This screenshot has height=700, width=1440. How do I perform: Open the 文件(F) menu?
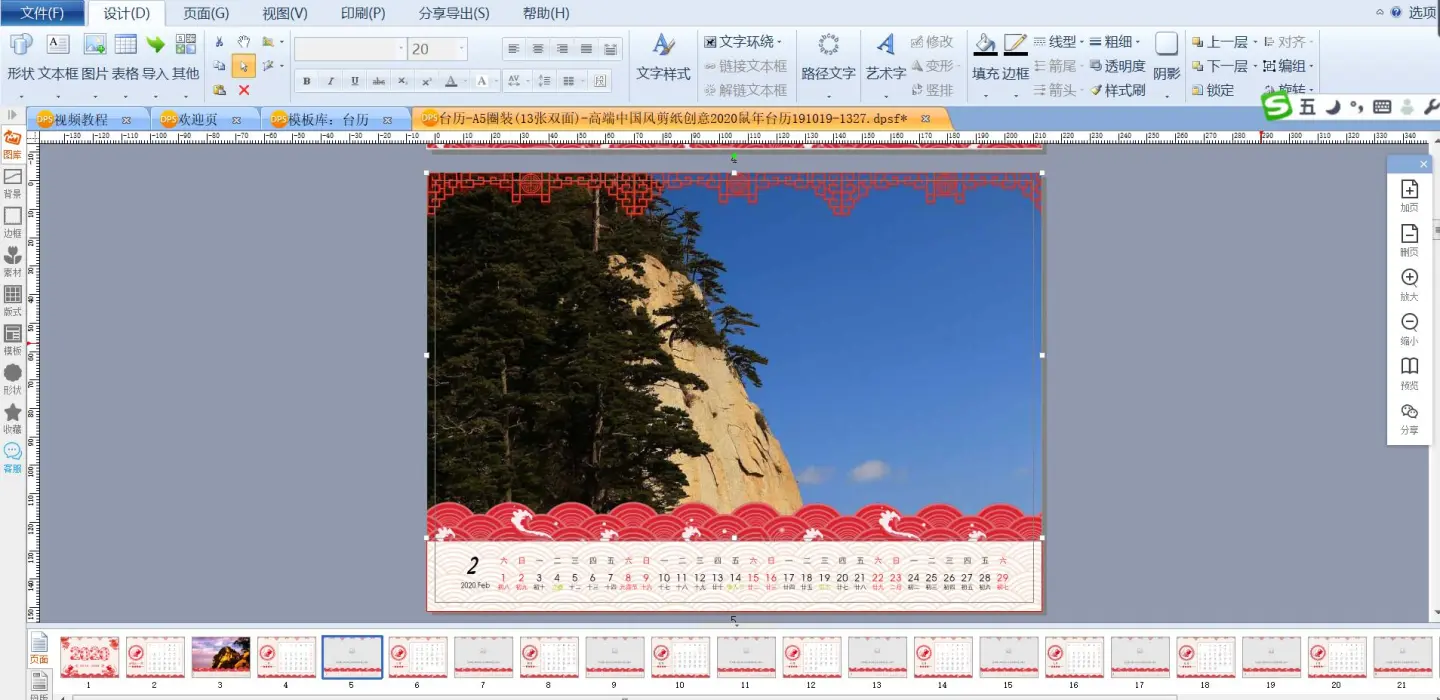point(42,13)
